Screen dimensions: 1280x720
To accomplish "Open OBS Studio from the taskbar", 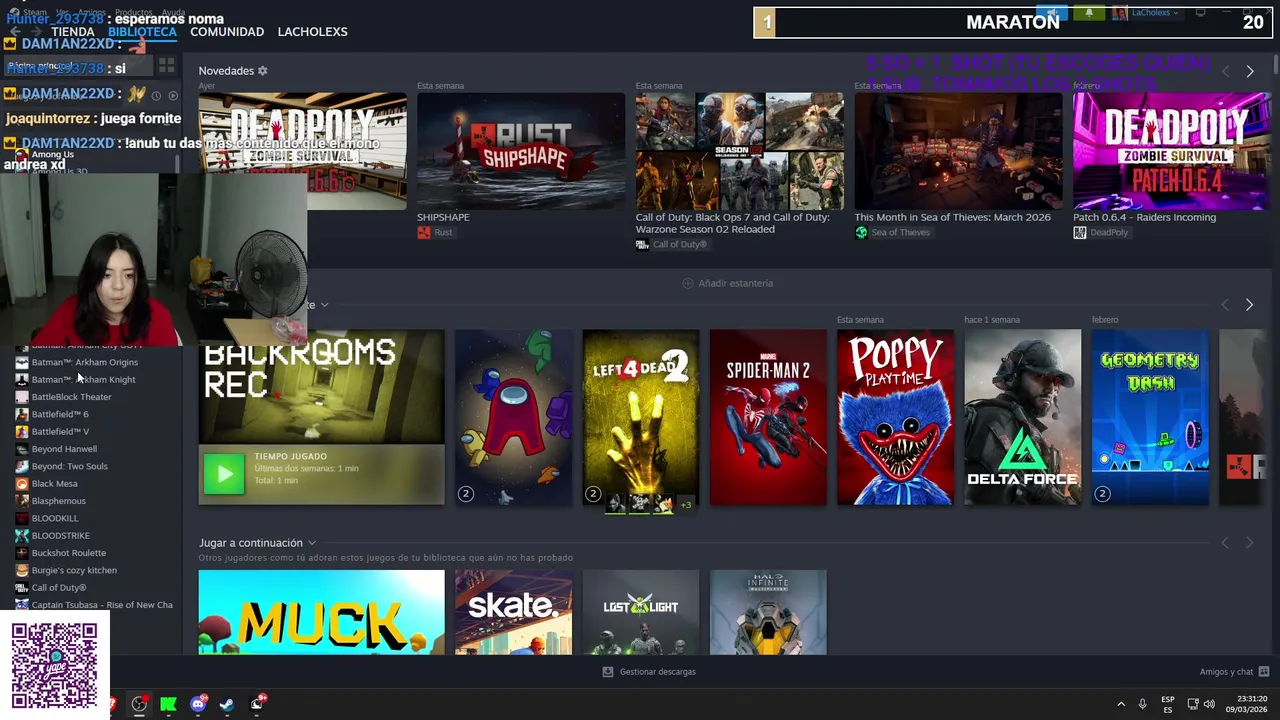I will 139,704.
